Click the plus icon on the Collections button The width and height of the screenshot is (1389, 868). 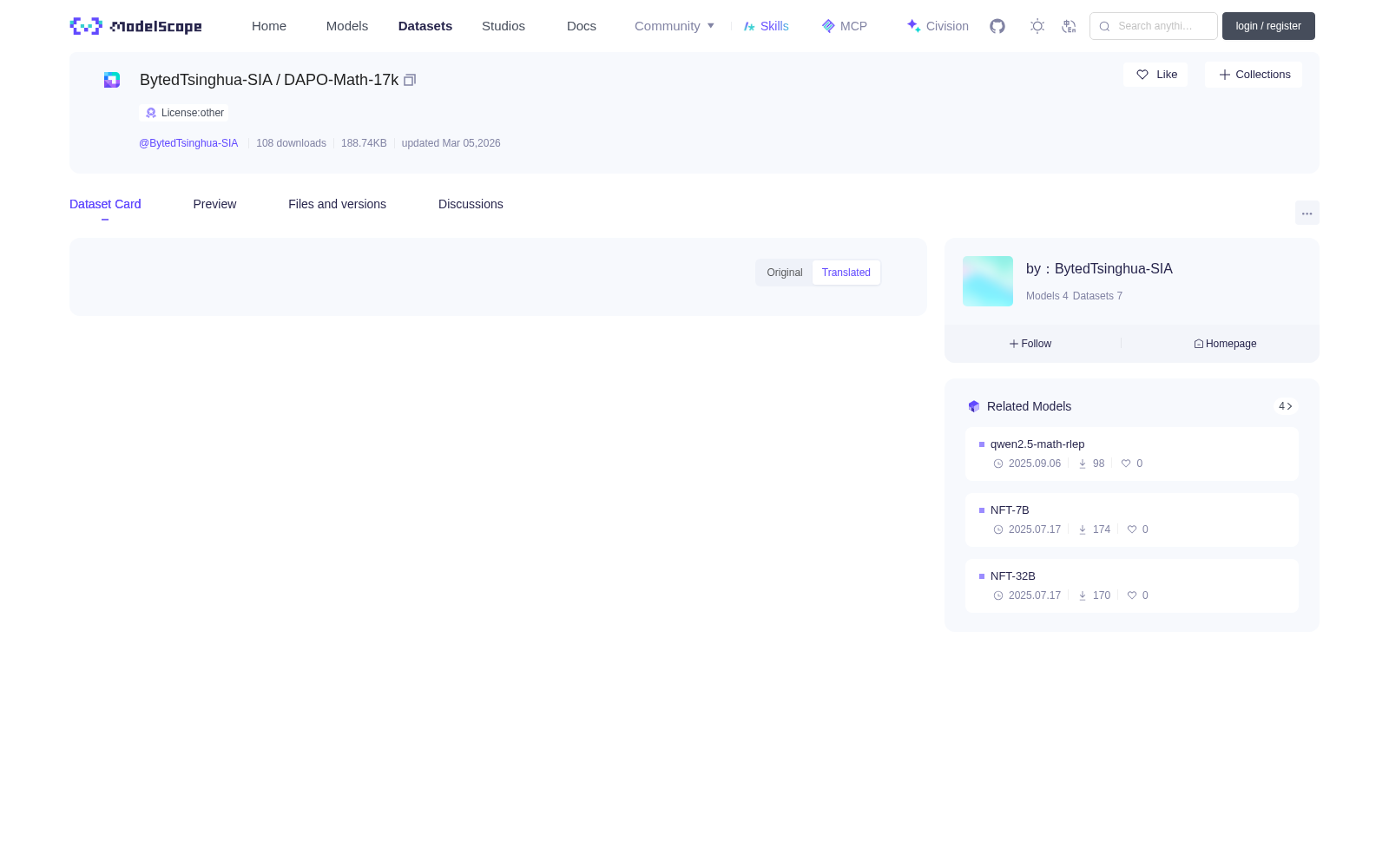pyautogui.click(x=1225, y=75)
